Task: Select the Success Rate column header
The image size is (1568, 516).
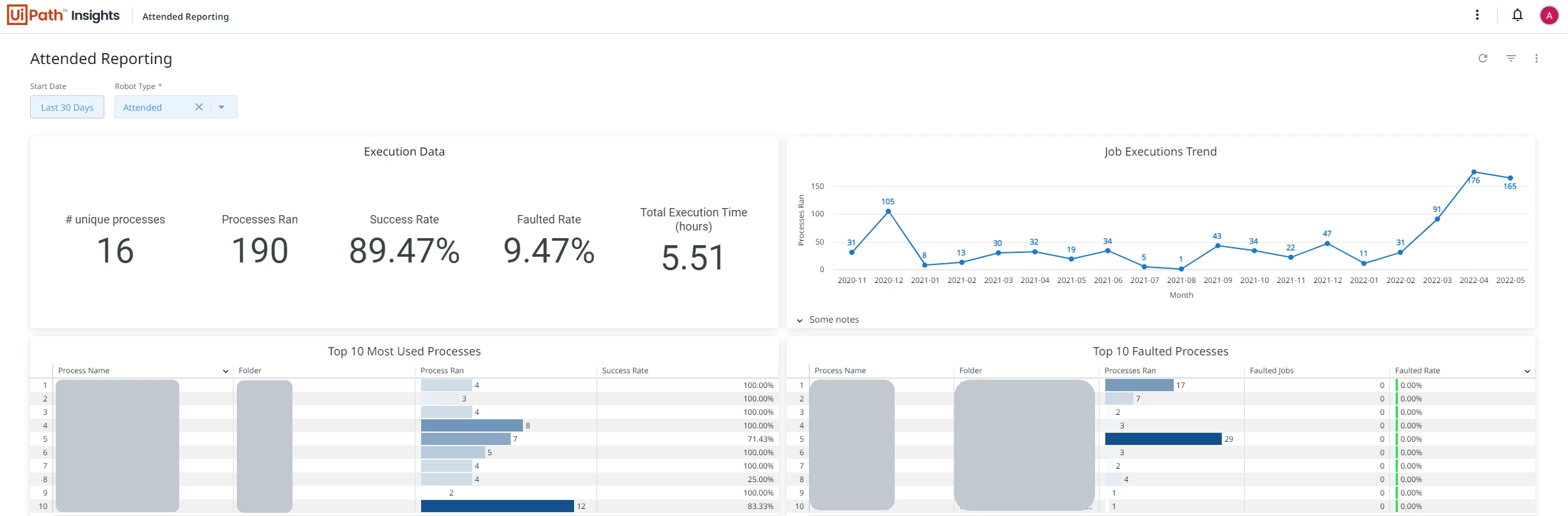Action: (625, 371)
